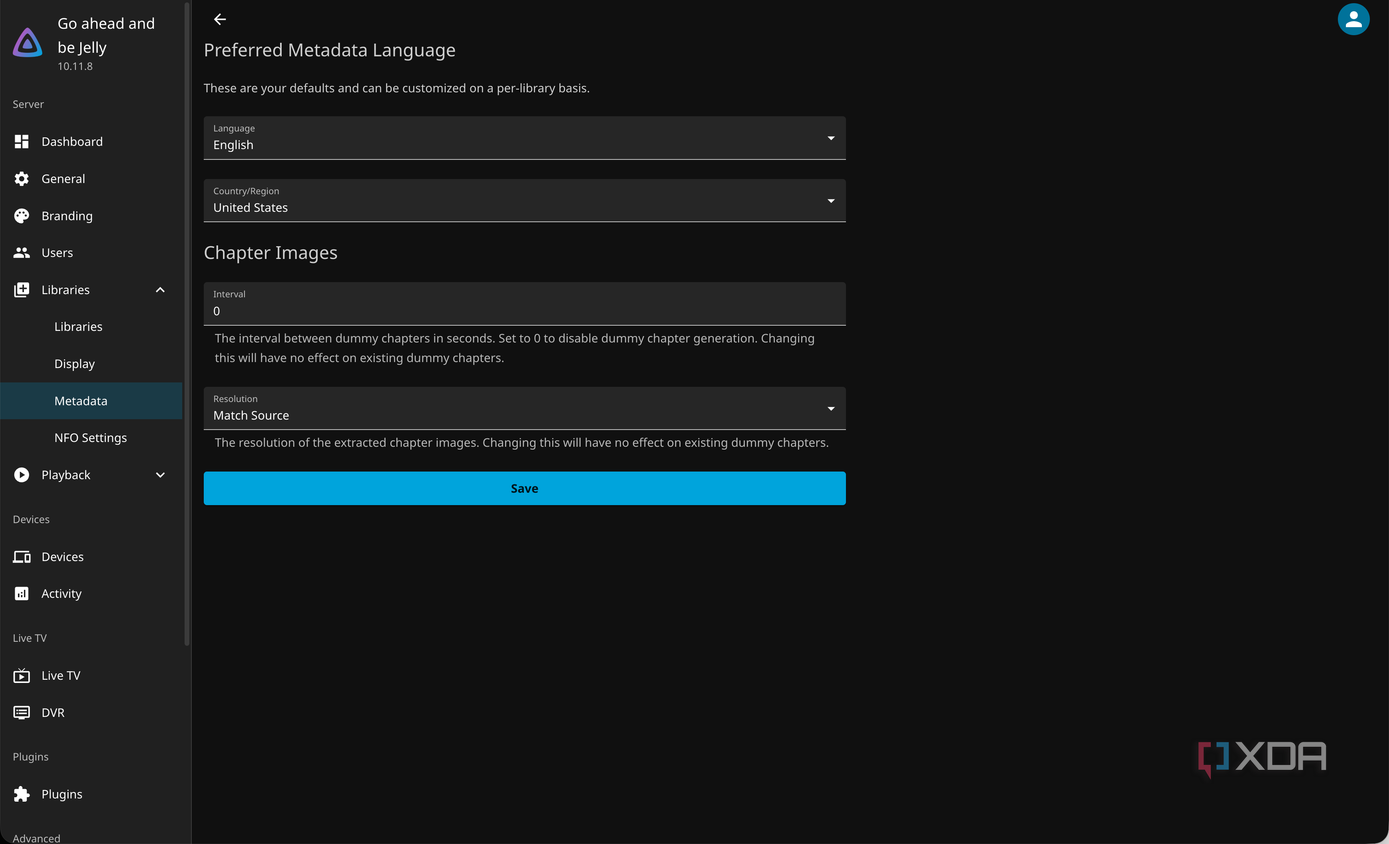
Task: Open the user profile avatar icon
Action: coord(1353,19)
